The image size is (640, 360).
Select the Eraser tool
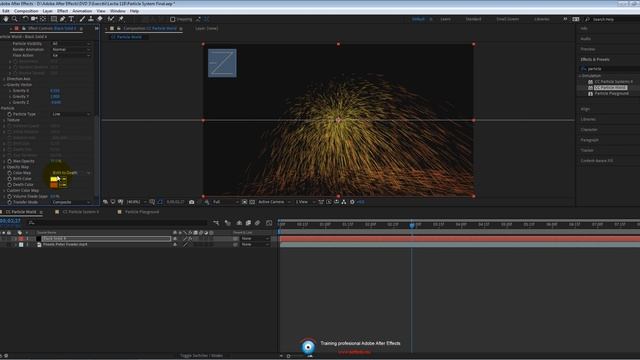100,19
